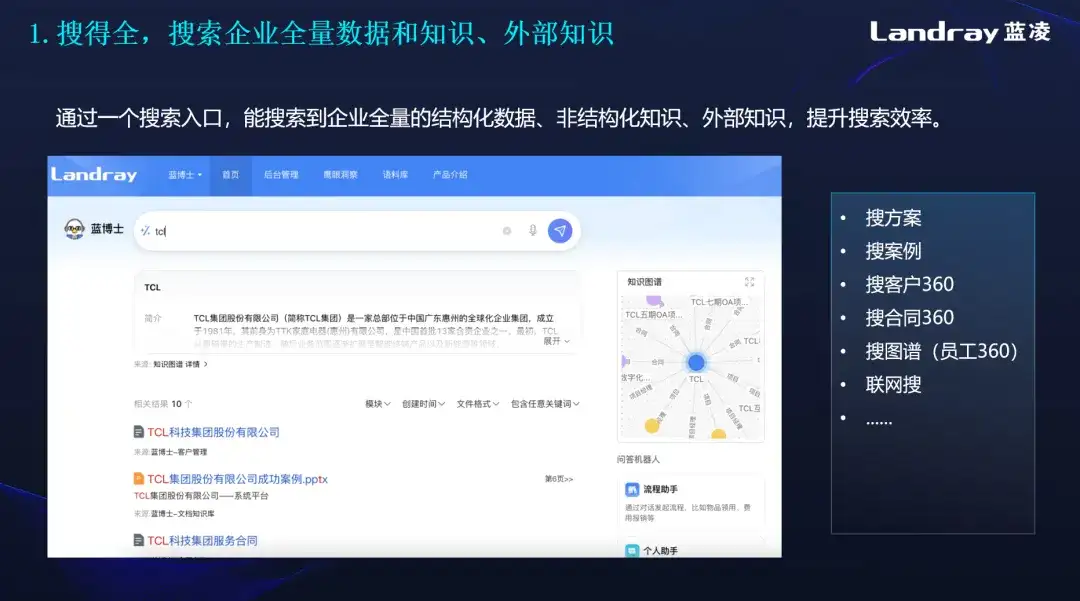Click the magic wand icon in the search box
Screen dimensions: 1080x601
[145, 231]
